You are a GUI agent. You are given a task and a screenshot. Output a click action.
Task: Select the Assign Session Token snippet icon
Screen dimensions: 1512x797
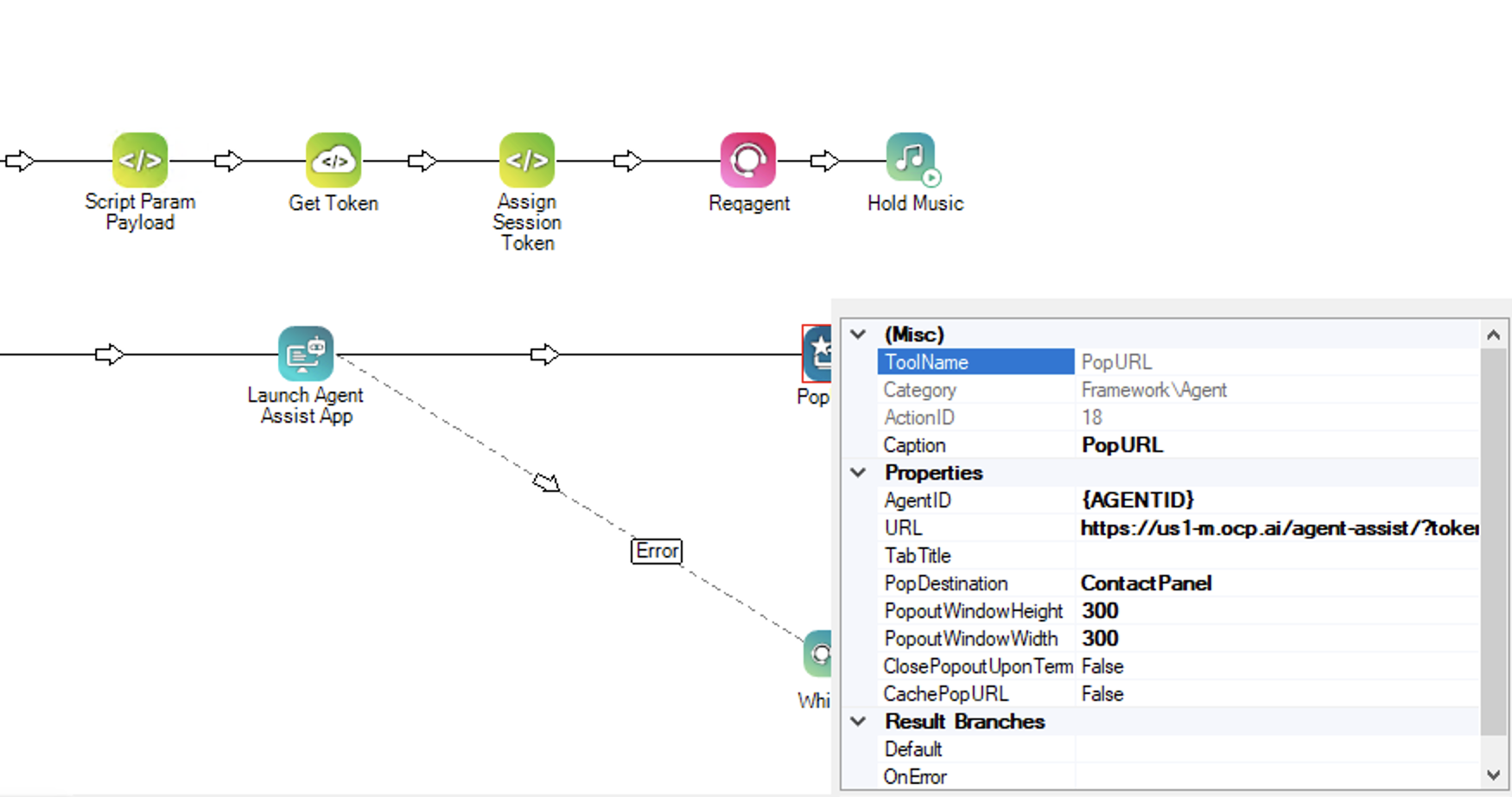point(527,160)
